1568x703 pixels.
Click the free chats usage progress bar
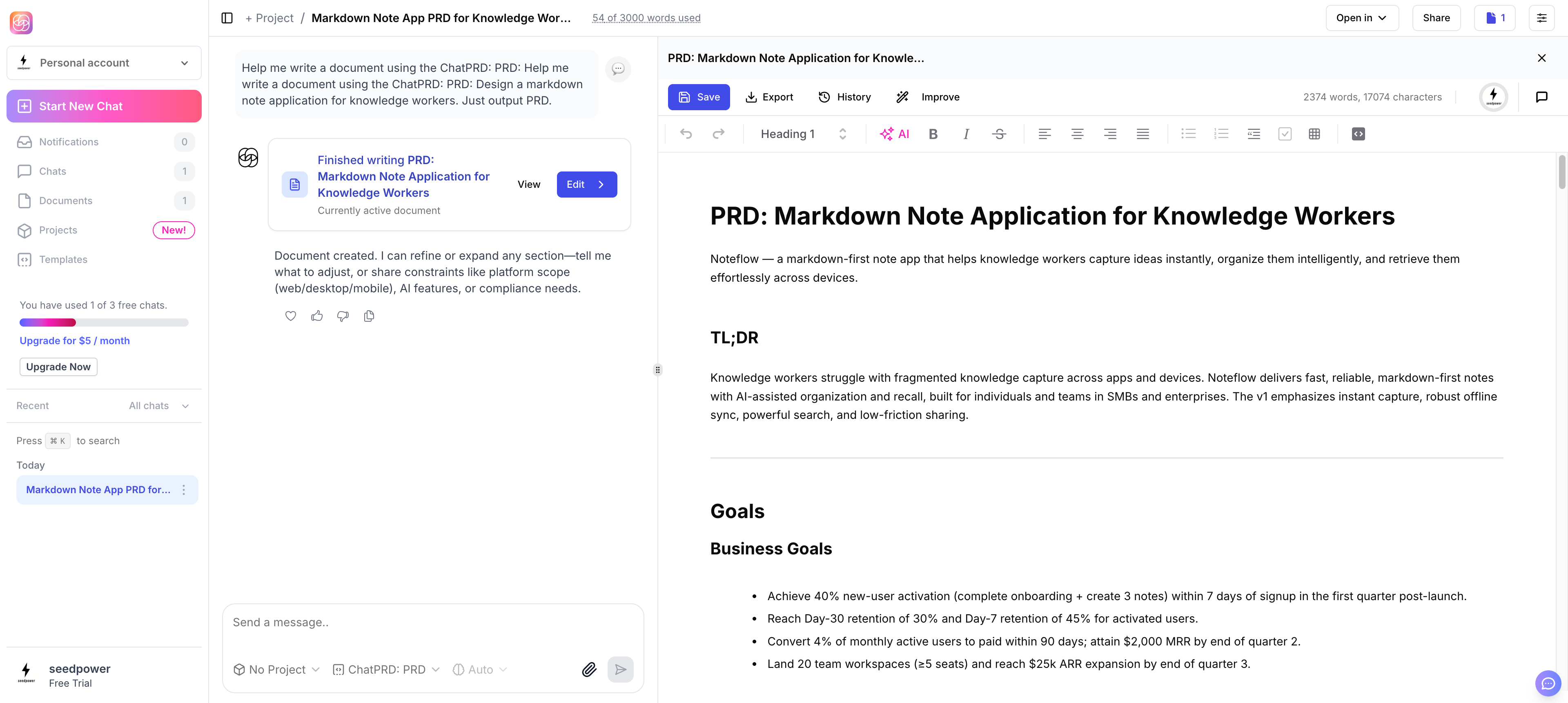(x=103, y=323)
